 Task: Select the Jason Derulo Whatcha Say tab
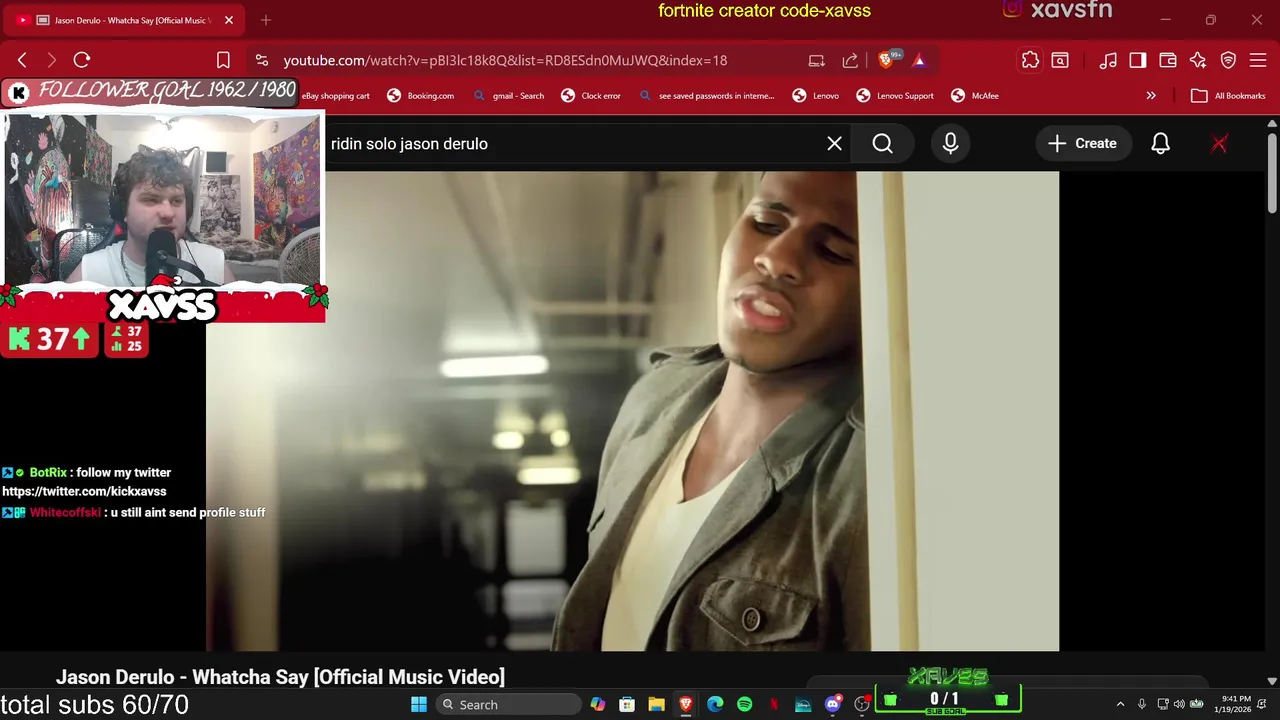pyautogui.click(x=125, y=20)
